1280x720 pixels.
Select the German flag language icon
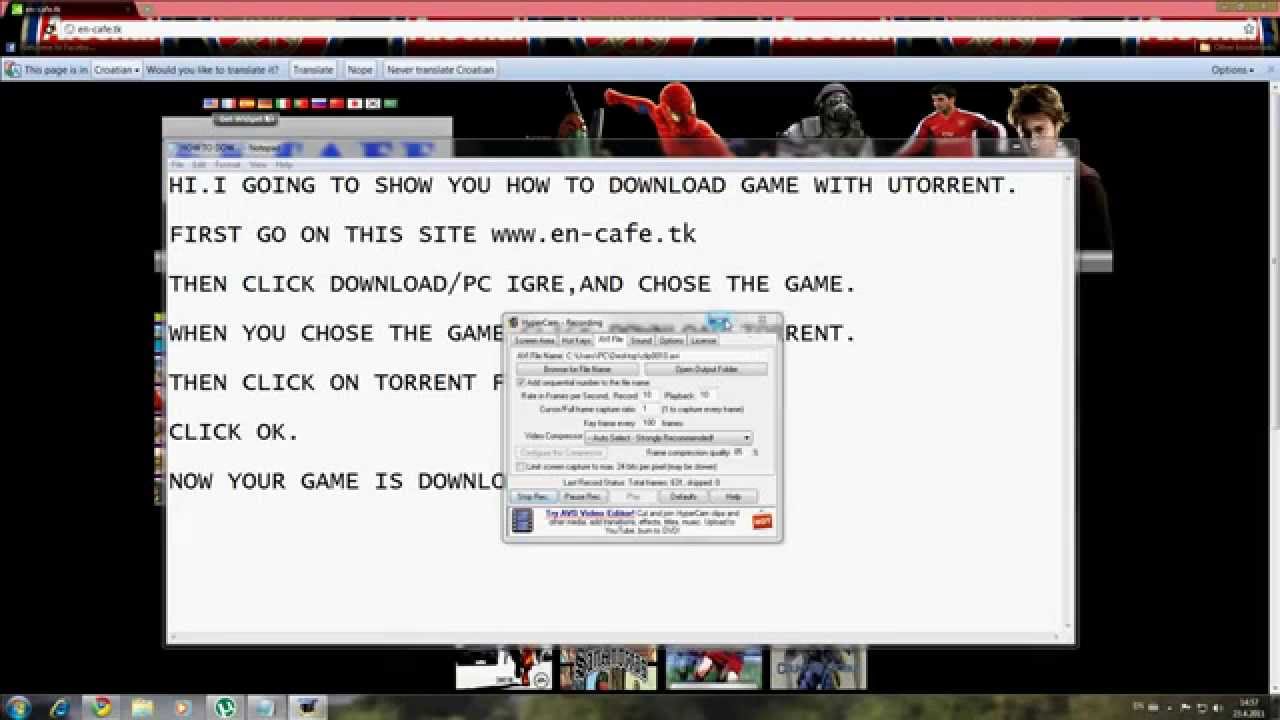265,103
